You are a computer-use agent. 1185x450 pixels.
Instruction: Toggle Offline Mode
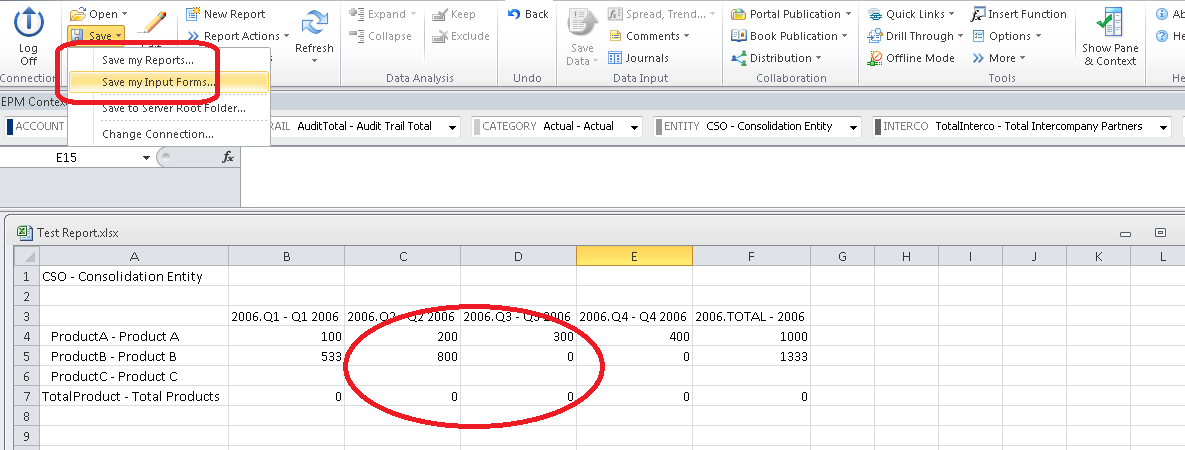tap(910, 58)
